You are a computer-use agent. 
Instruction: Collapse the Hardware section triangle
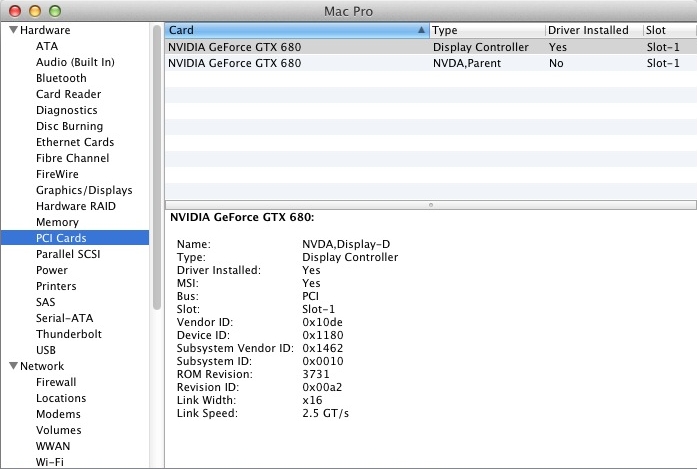click(x=14, y=30)
